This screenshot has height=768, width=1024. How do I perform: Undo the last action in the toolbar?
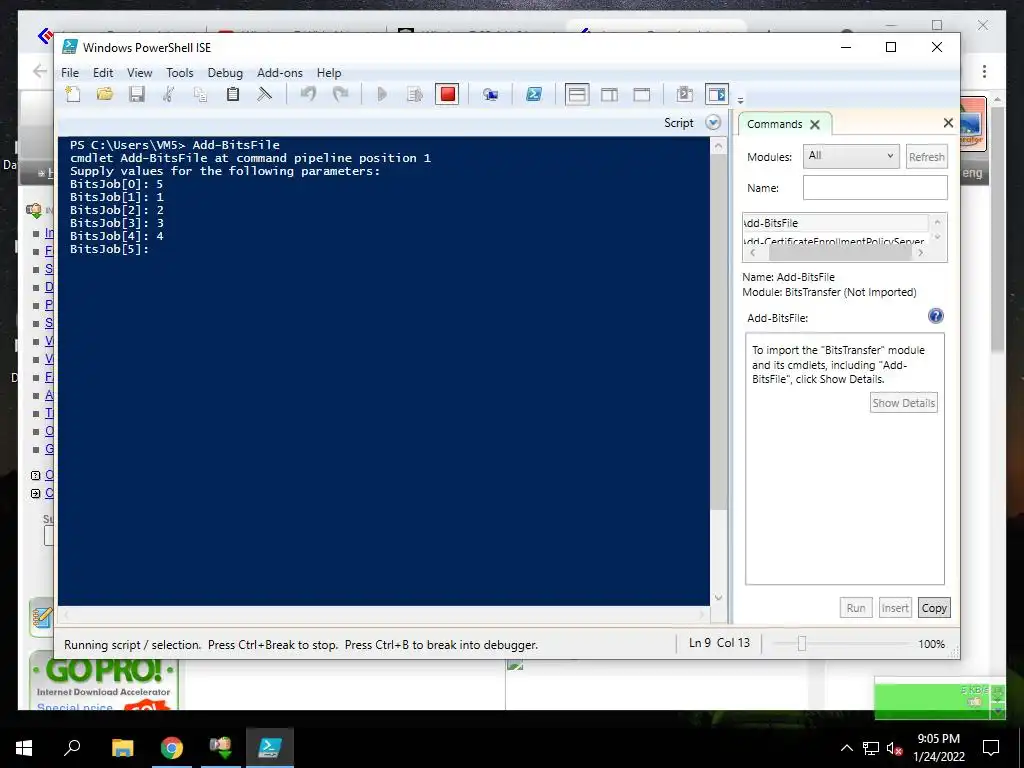point(308,95)
